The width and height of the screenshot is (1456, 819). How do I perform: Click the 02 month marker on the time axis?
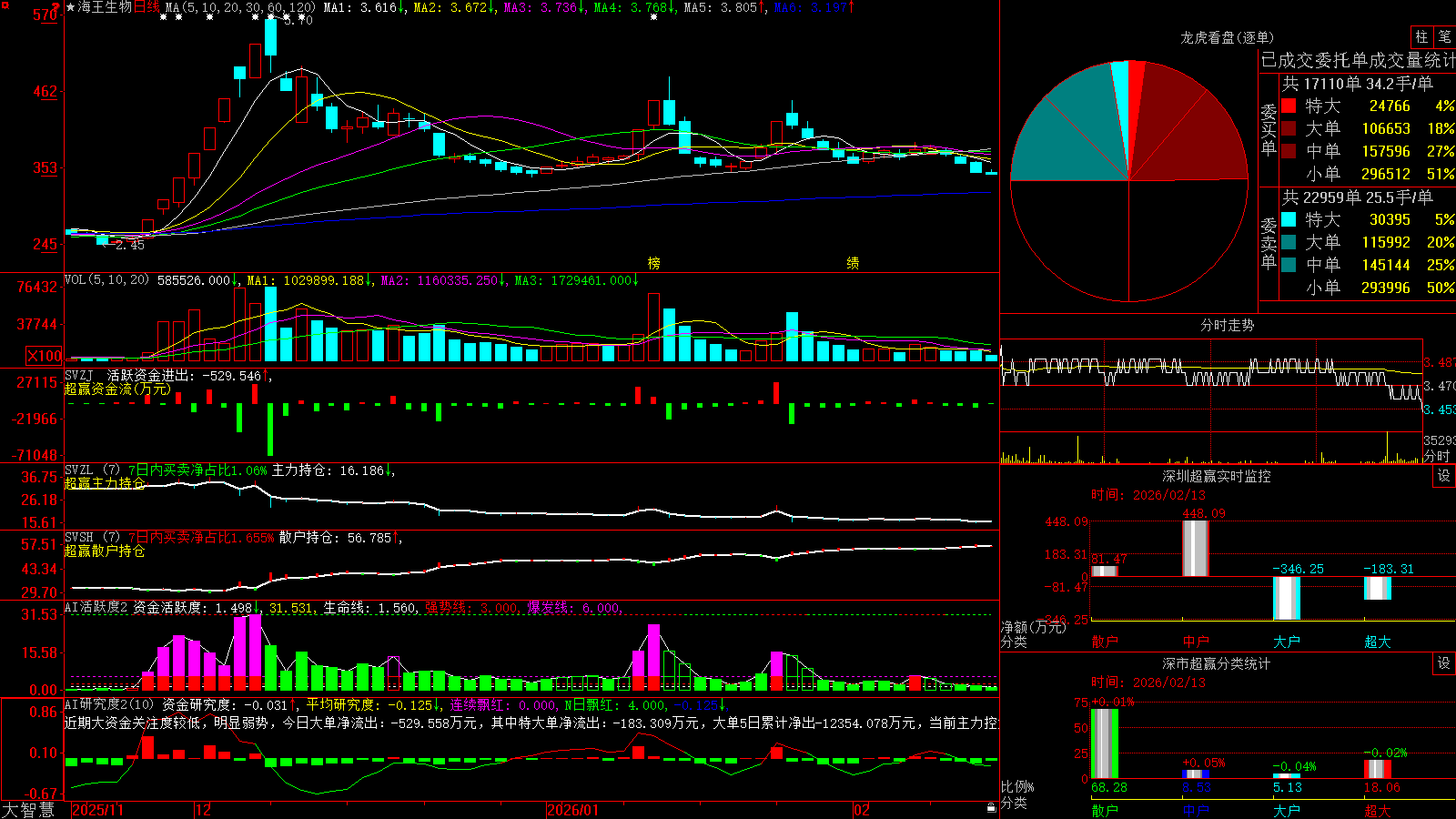[862, 810]
